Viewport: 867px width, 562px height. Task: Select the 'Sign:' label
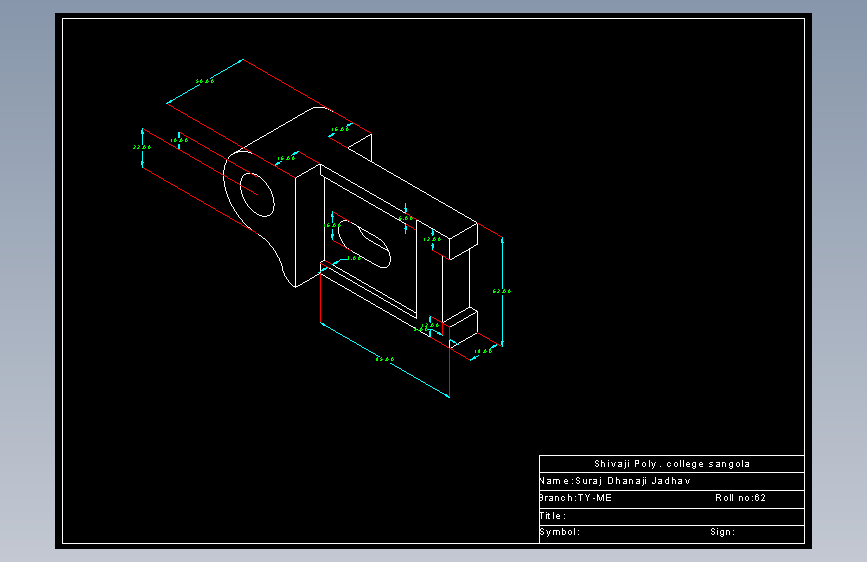click(x=723, y=532)
